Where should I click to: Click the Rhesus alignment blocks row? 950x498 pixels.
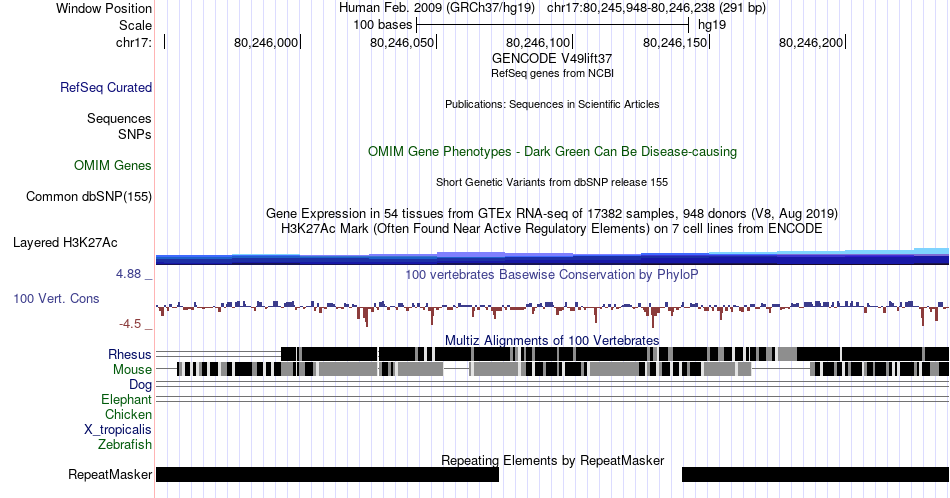pos(552,354)
